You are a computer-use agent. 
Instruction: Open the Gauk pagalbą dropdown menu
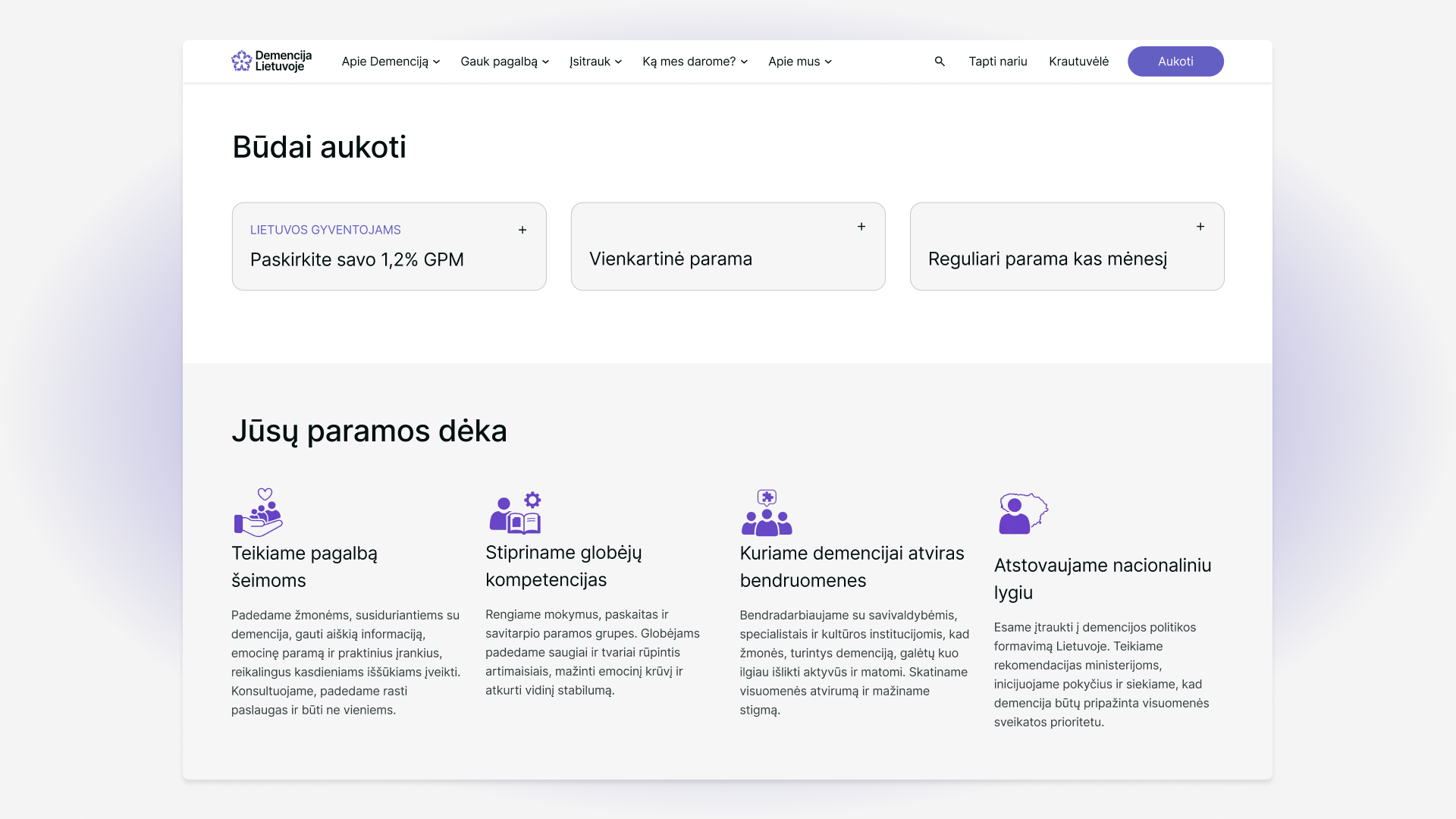tap(504, 61)
